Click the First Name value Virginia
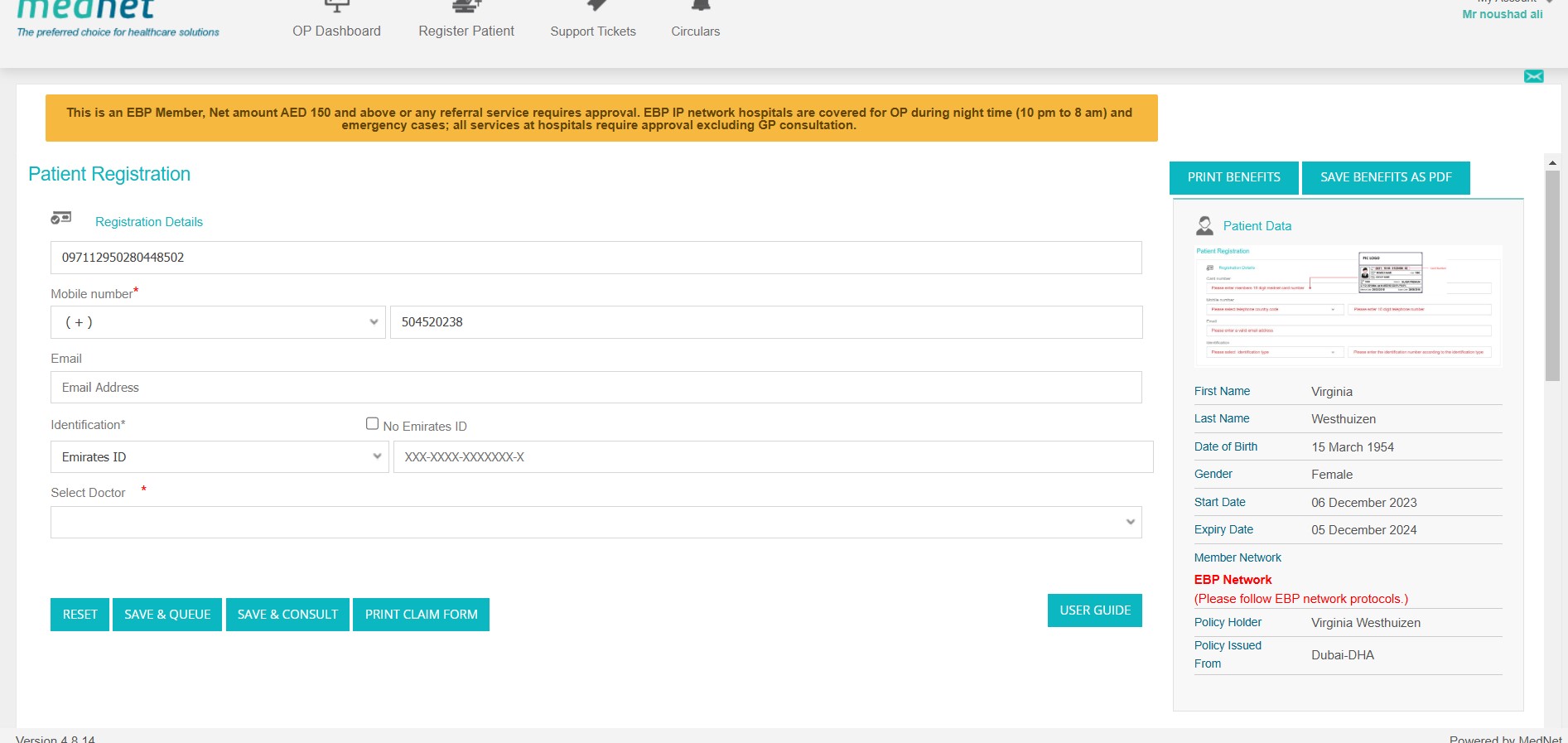Viewport: 1568px width, 743px height. pyautogui.click(x=1332, y=392)
